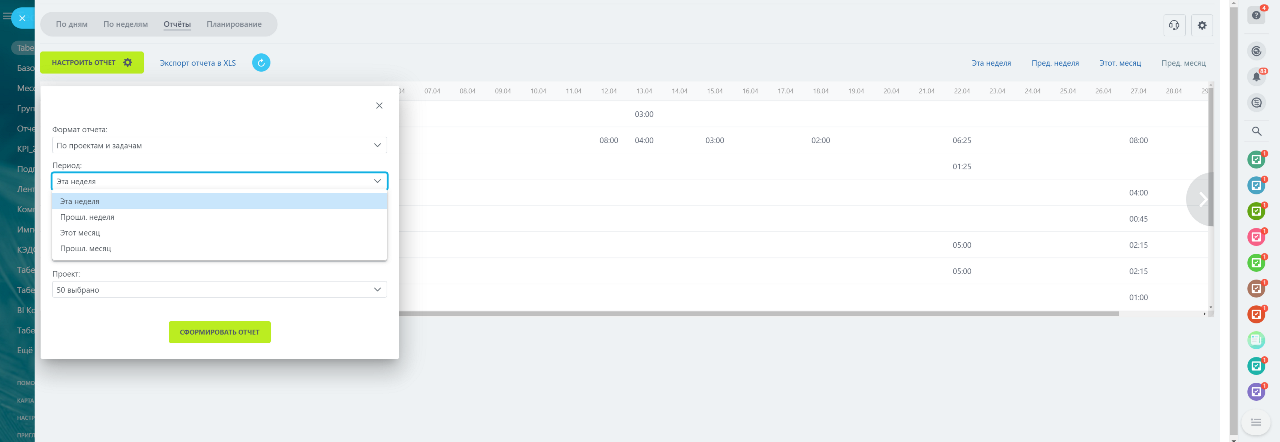Click the '00:45' time cell
Image resolution: width=1280 pixels, height=442 pixels.
[1138, 219]
